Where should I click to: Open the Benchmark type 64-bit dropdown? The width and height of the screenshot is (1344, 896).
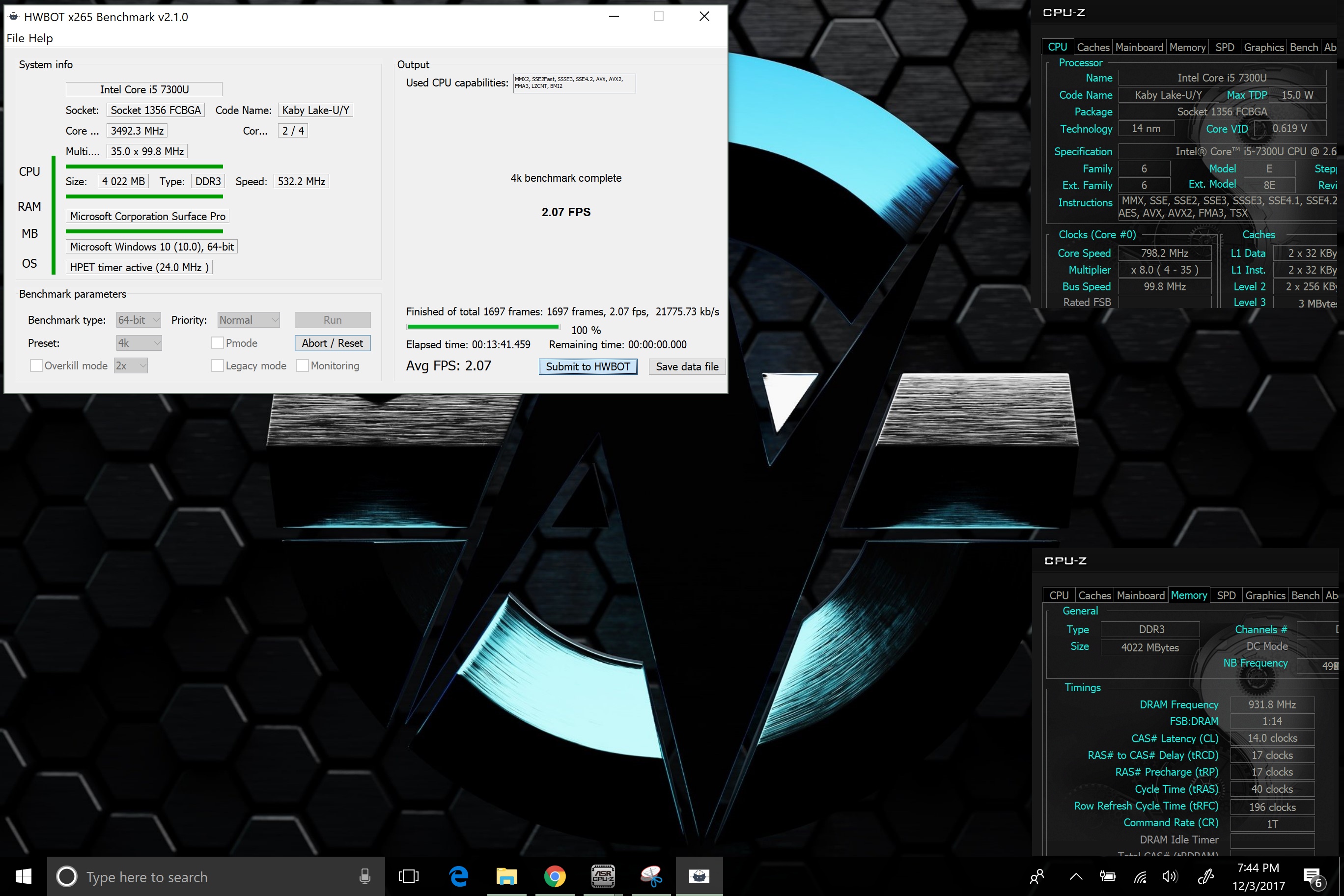coord(139,320)
